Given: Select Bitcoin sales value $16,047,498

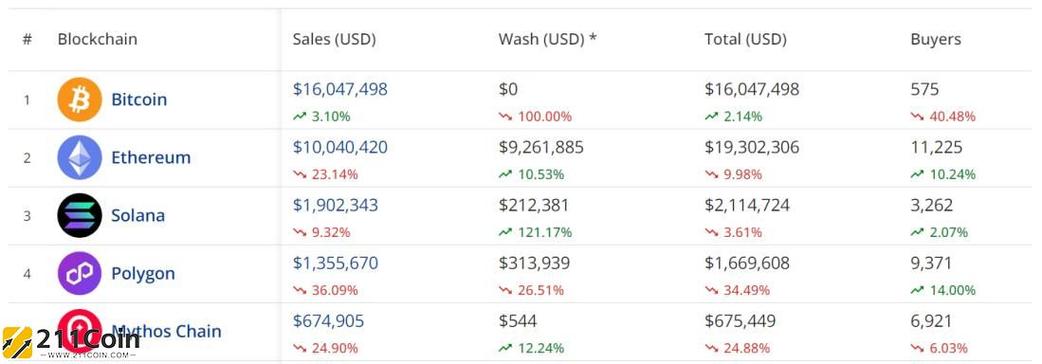Looking at the screenshot, I should pyautogui.click(x=340, y=89).
